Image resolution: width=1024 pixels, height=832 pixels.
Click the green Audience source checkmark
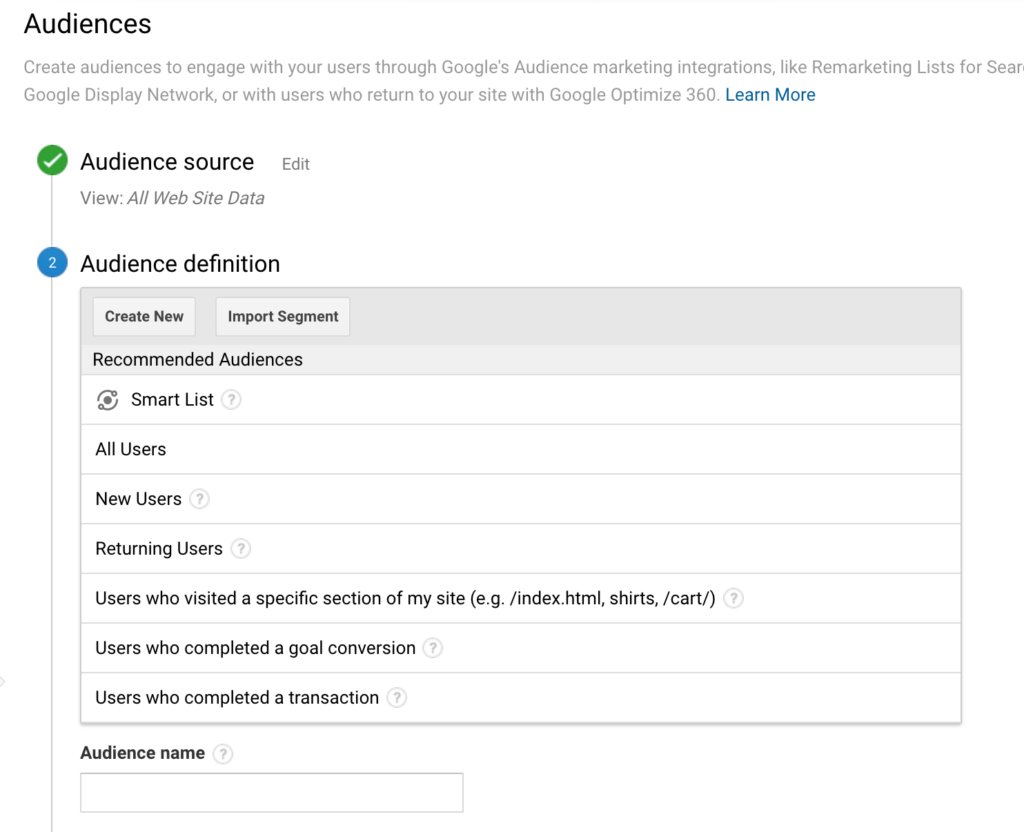pos(52,161)
